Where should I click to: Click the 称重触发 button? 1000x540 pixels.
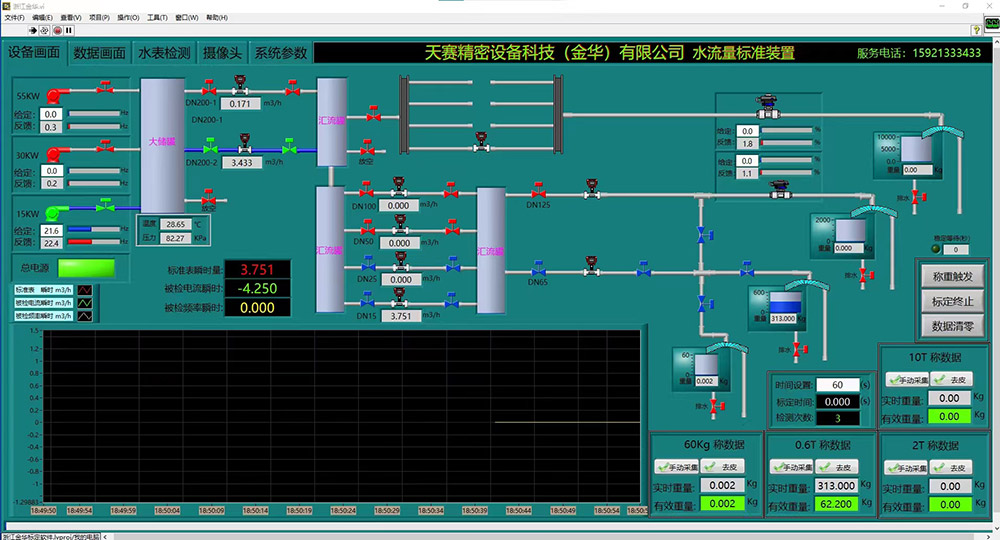coord(952,275)
